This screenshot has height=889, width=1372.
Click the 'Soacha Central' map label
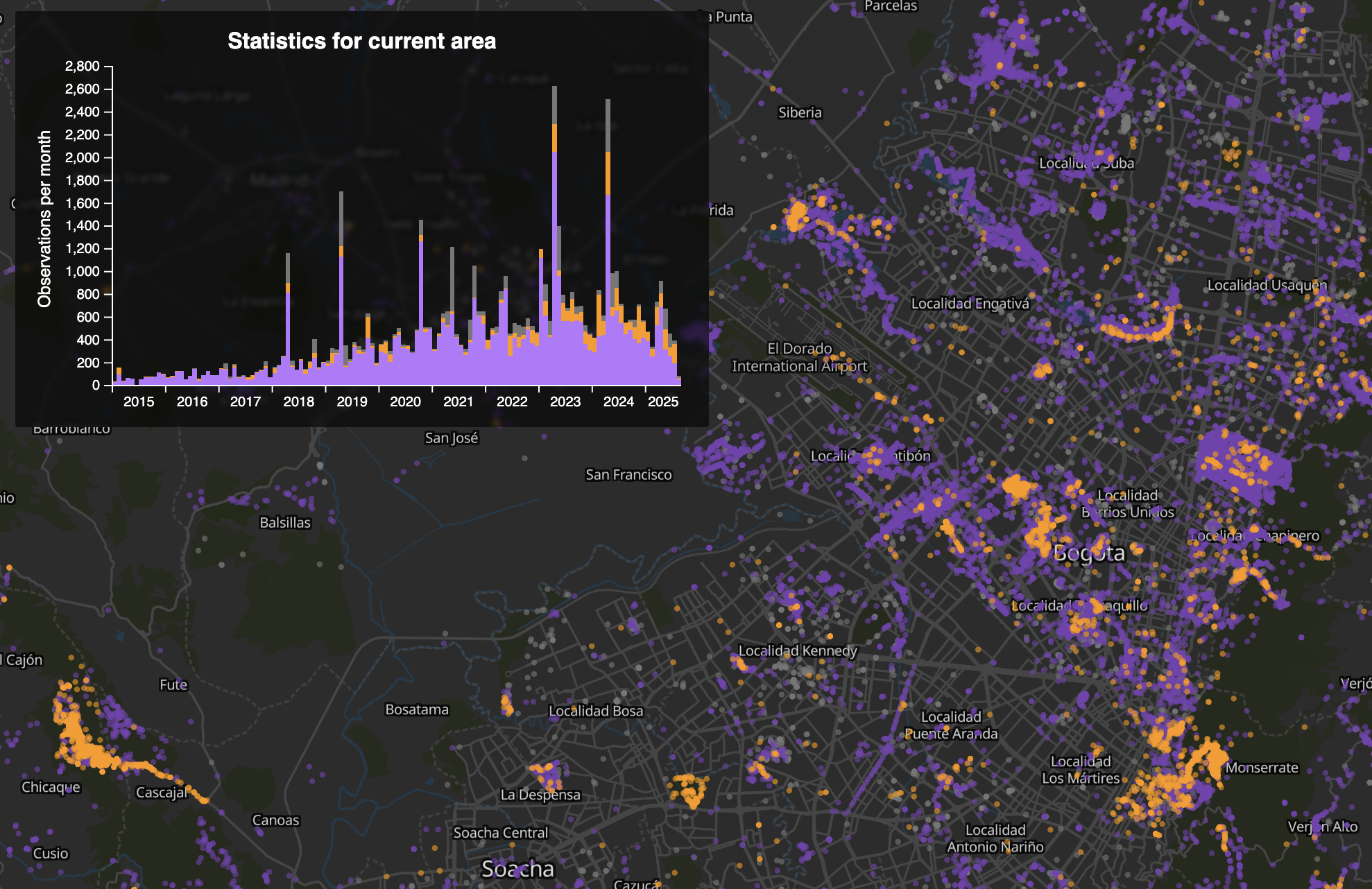(501, 832)
